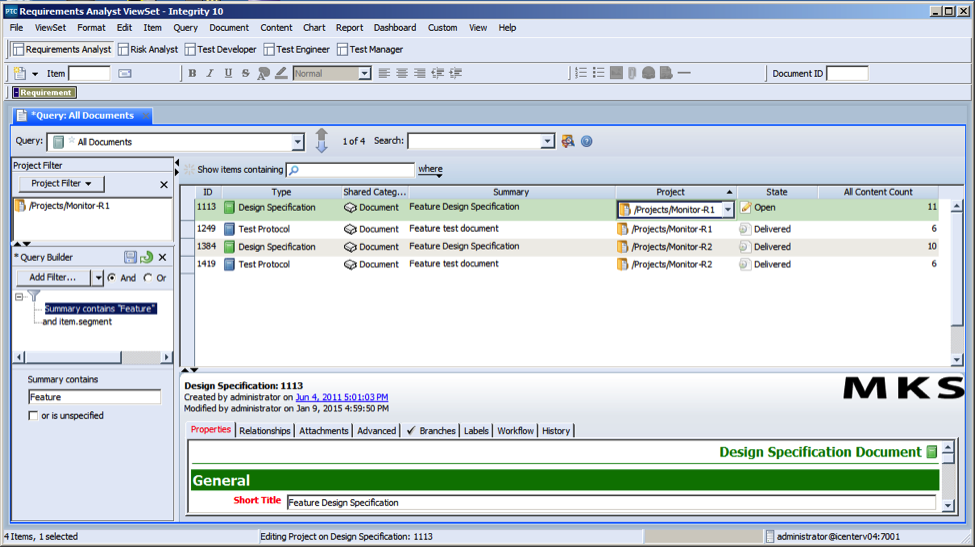Click the text highlight color icon
The width and height of the screenshot is (975, 548).
tap(264, 73)
